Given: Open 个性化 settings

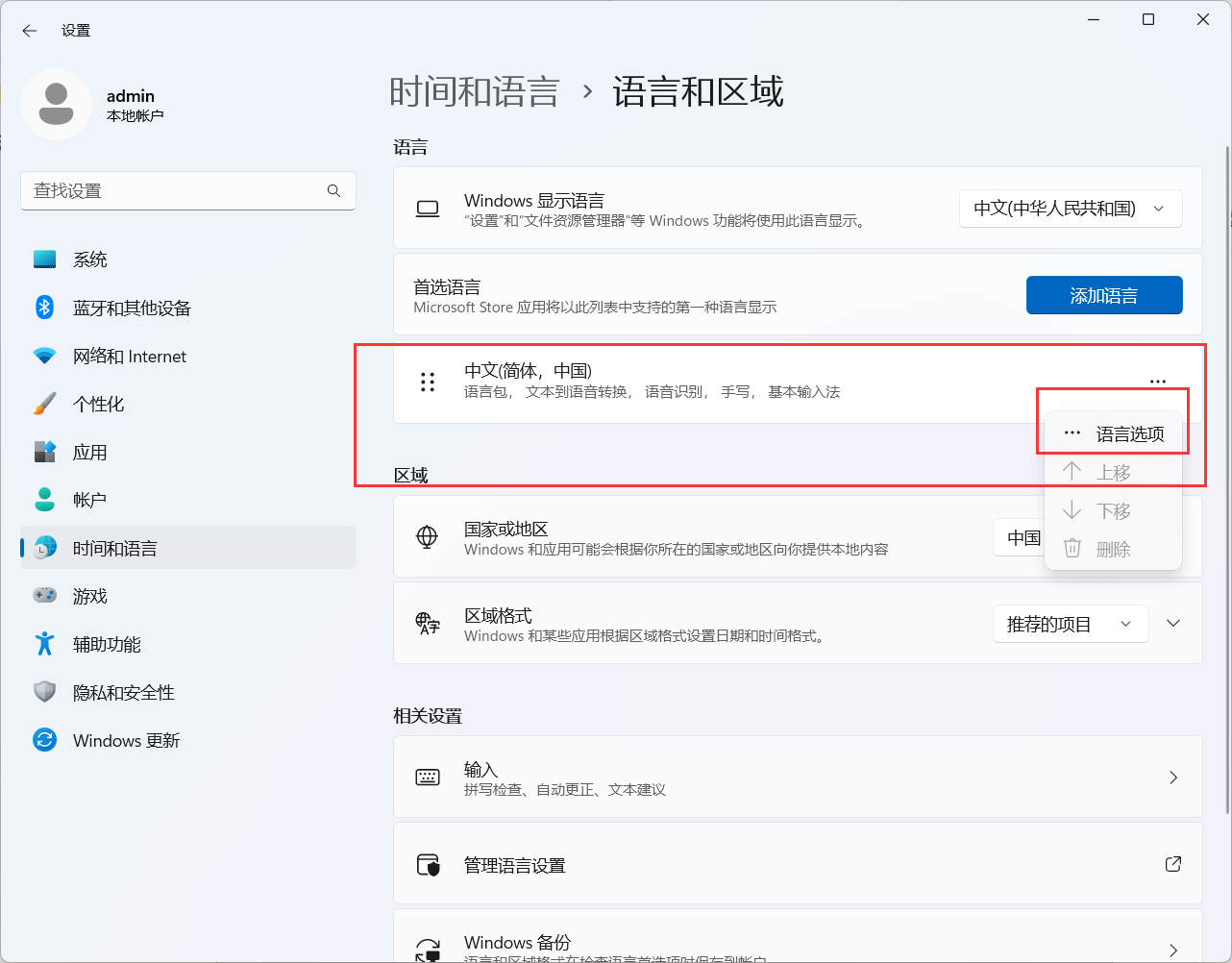Looking at the screenshot, I should coord(188,404).
